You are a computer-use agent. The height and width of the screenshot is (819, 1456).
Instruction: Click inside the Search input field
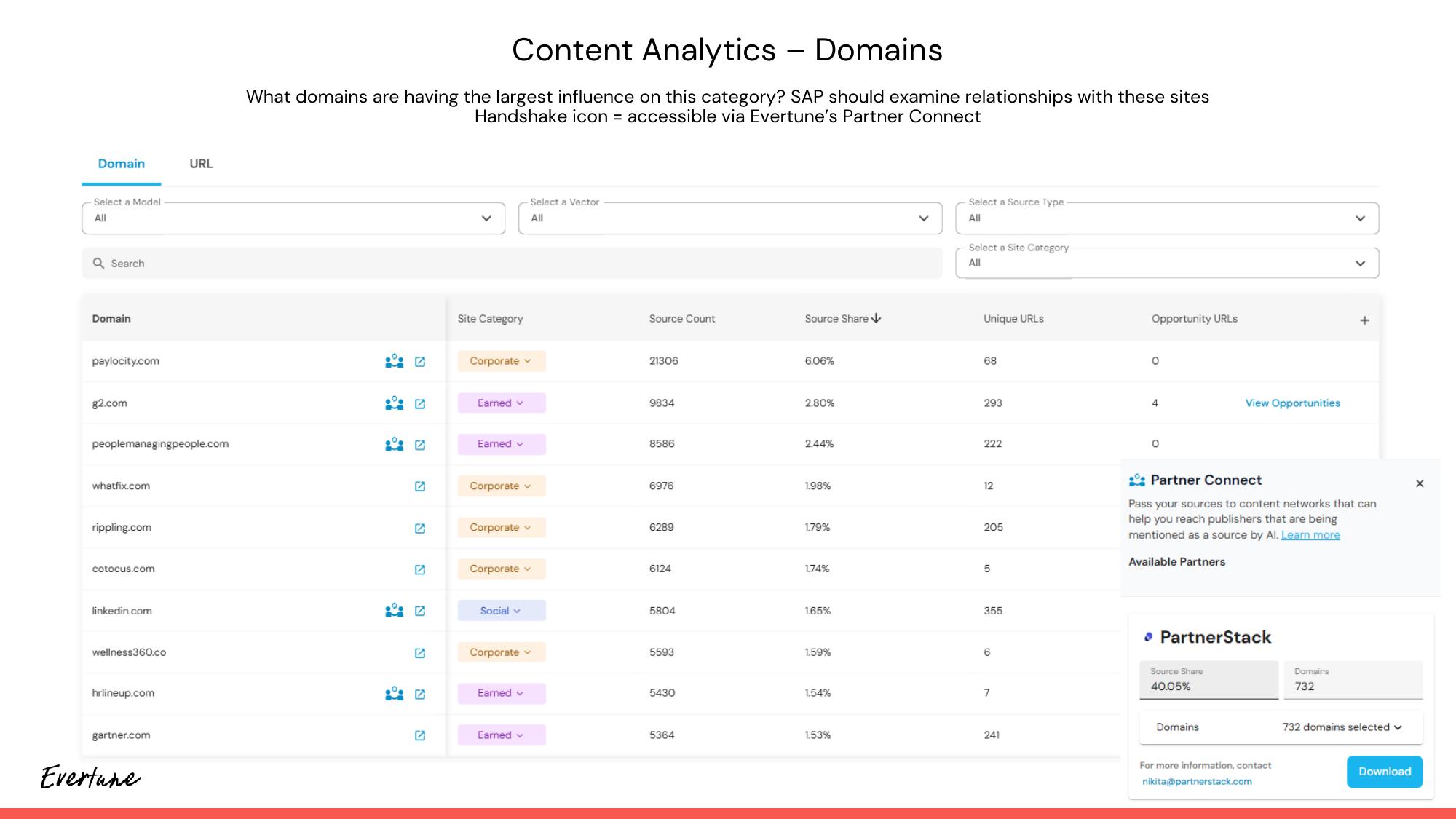[291, 263]
